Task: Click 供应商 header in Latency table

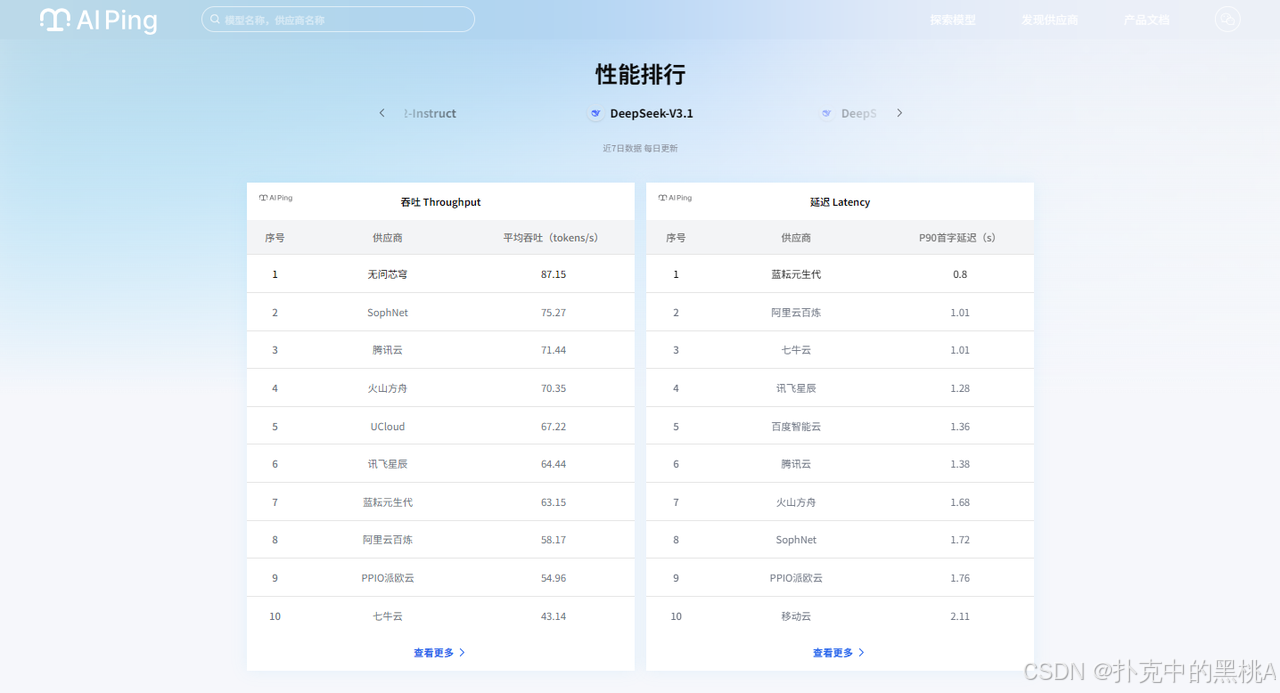Action: pyautogui.click(x=796, y=238)
